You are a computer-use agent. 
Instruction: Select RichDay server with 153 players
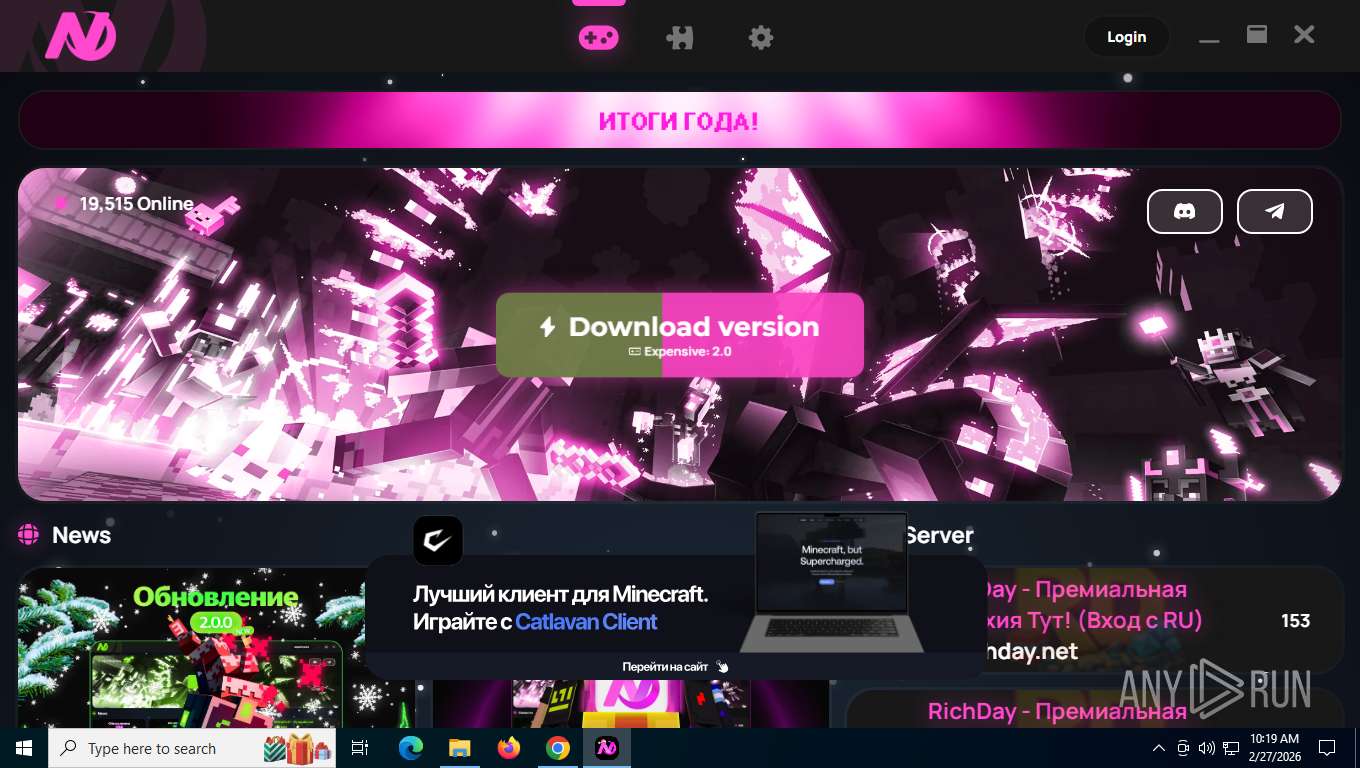click(x=1094, y=621)
